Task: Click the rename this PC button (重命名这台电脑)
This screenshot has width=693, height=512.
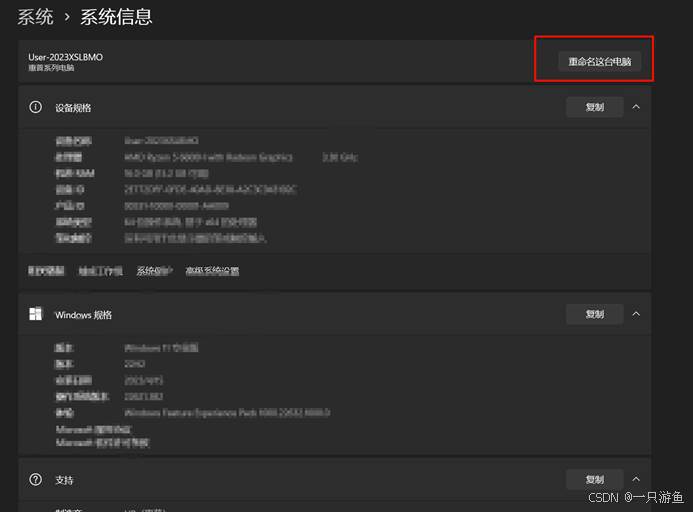Action: coord(599,61)
